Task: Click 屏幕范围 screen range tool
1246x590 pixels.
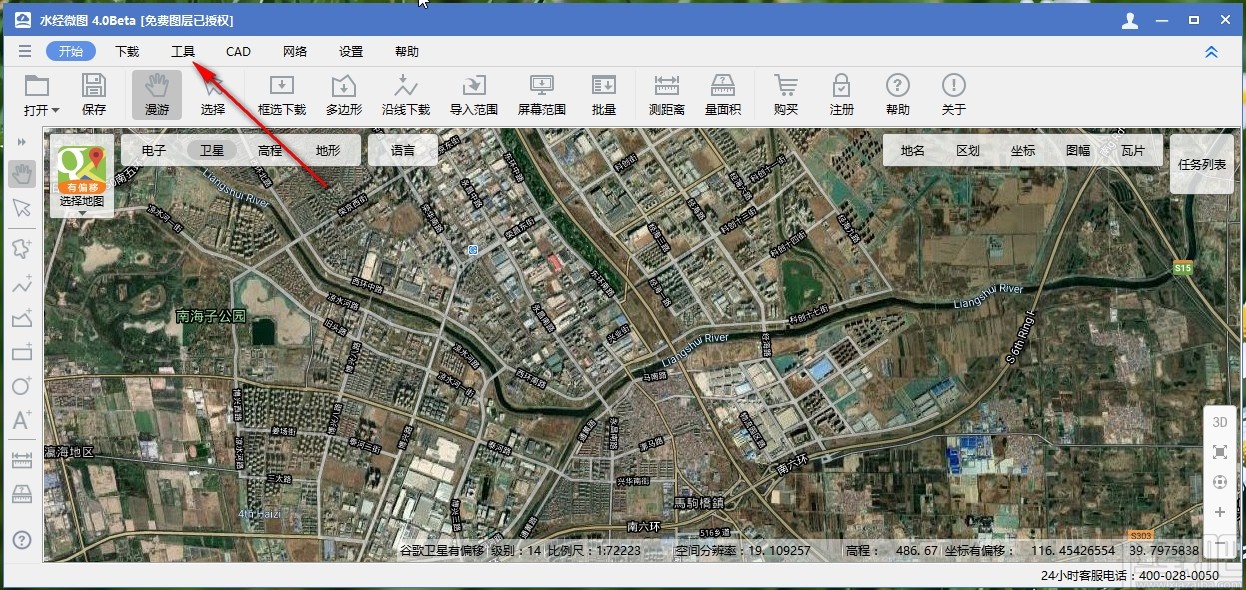Action: click(542, 95)
